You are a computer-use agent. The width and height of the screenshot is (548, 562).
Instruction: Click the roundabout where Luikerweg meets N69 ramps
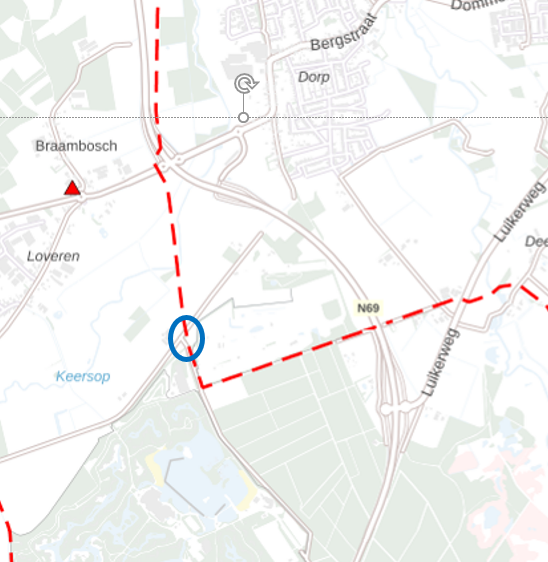[387, 410]
